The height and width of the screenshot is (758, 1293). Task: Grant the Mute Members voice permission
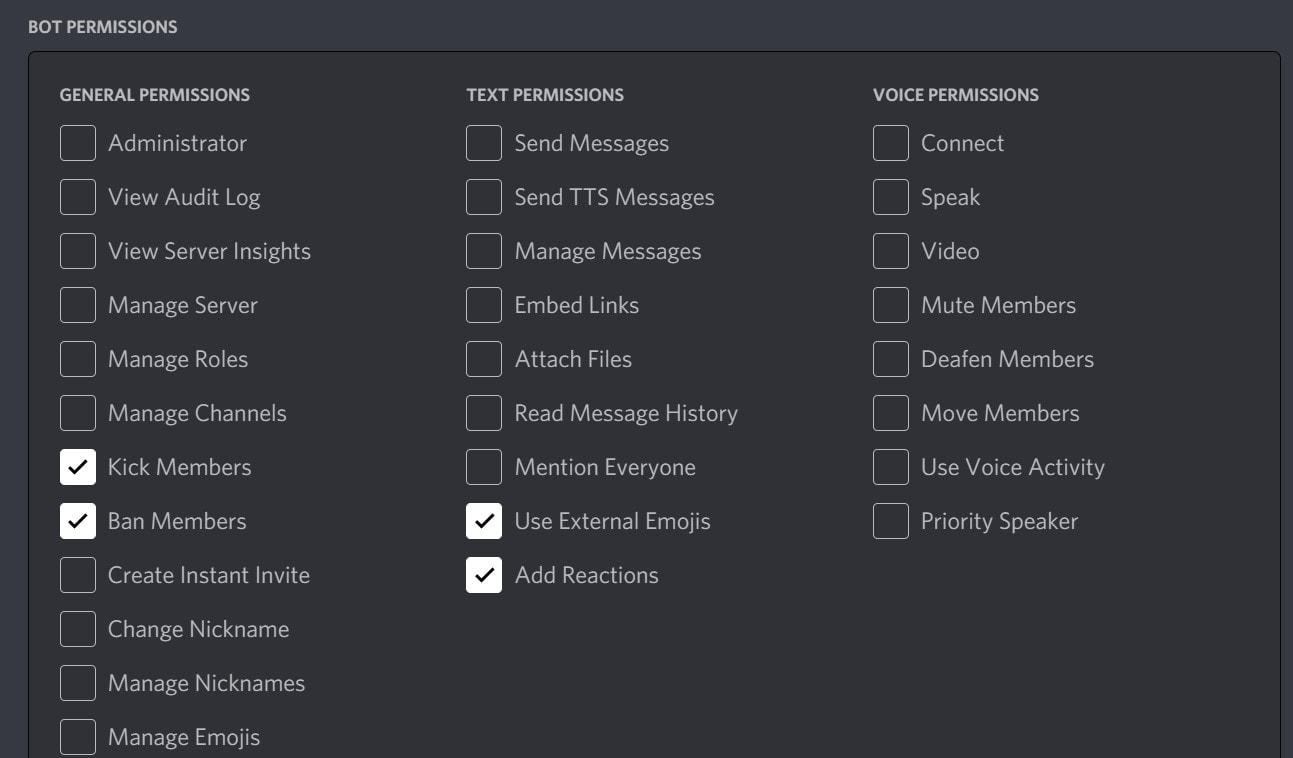click(x=890, y=304)
